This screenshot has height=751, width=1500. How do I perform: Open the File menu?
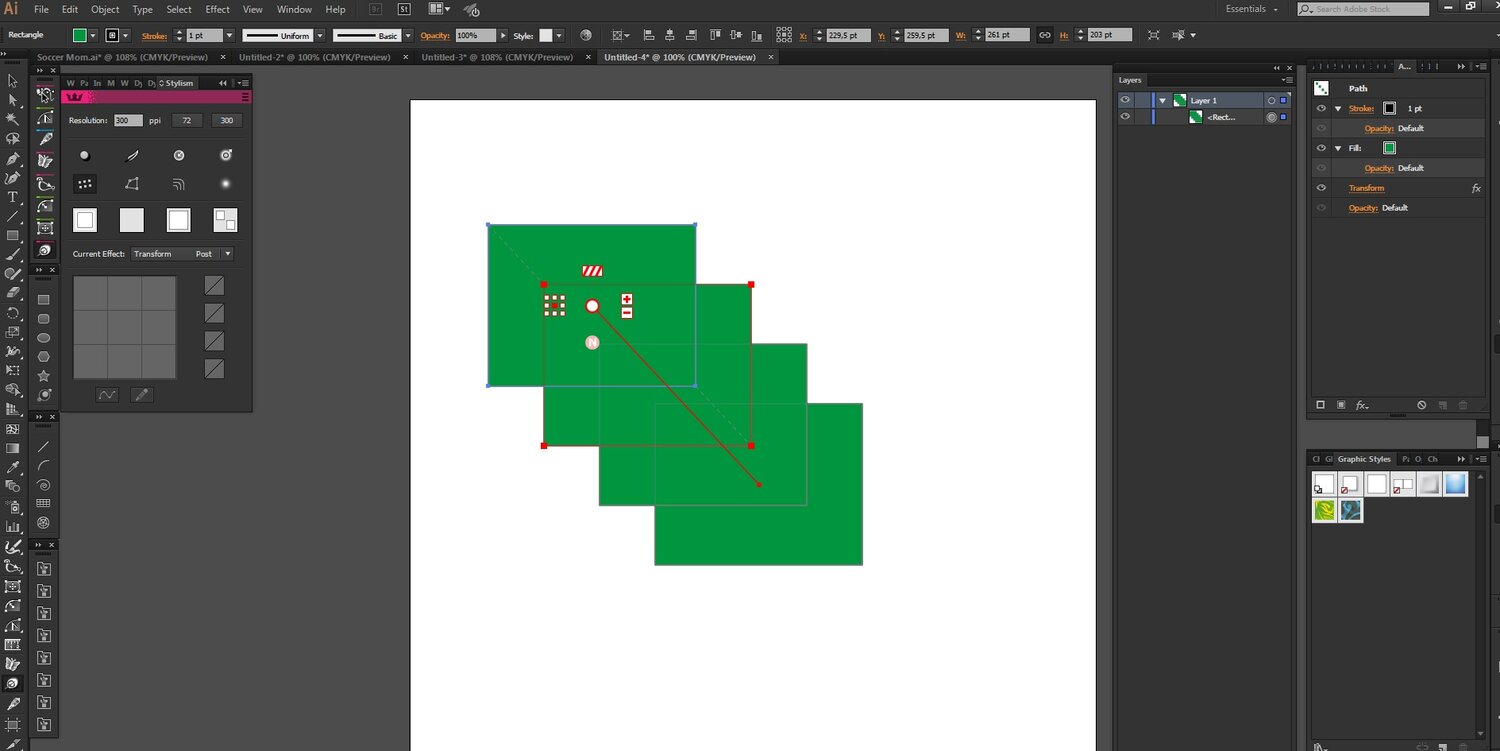pyautogui.click(x=41, y=9)
